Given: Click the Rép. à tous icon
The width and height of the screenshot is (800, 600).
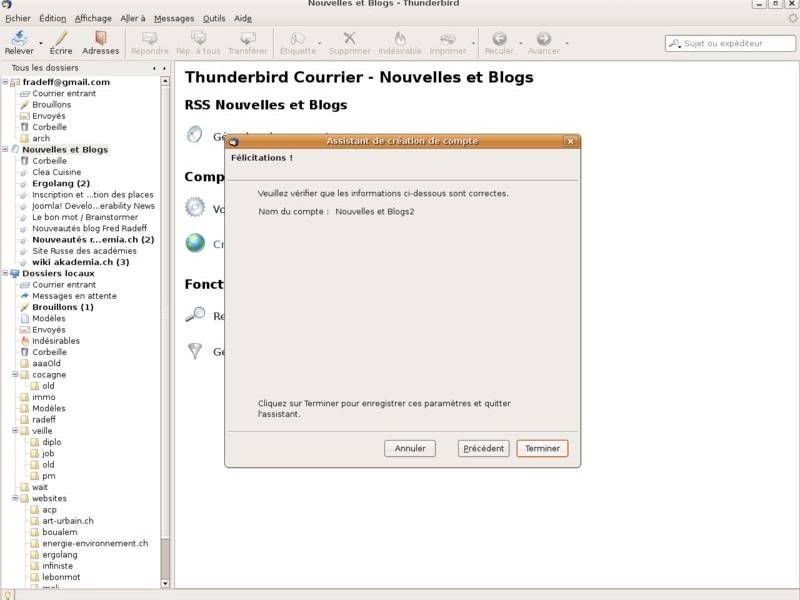Looking at the screenshot, I should 198,38.
